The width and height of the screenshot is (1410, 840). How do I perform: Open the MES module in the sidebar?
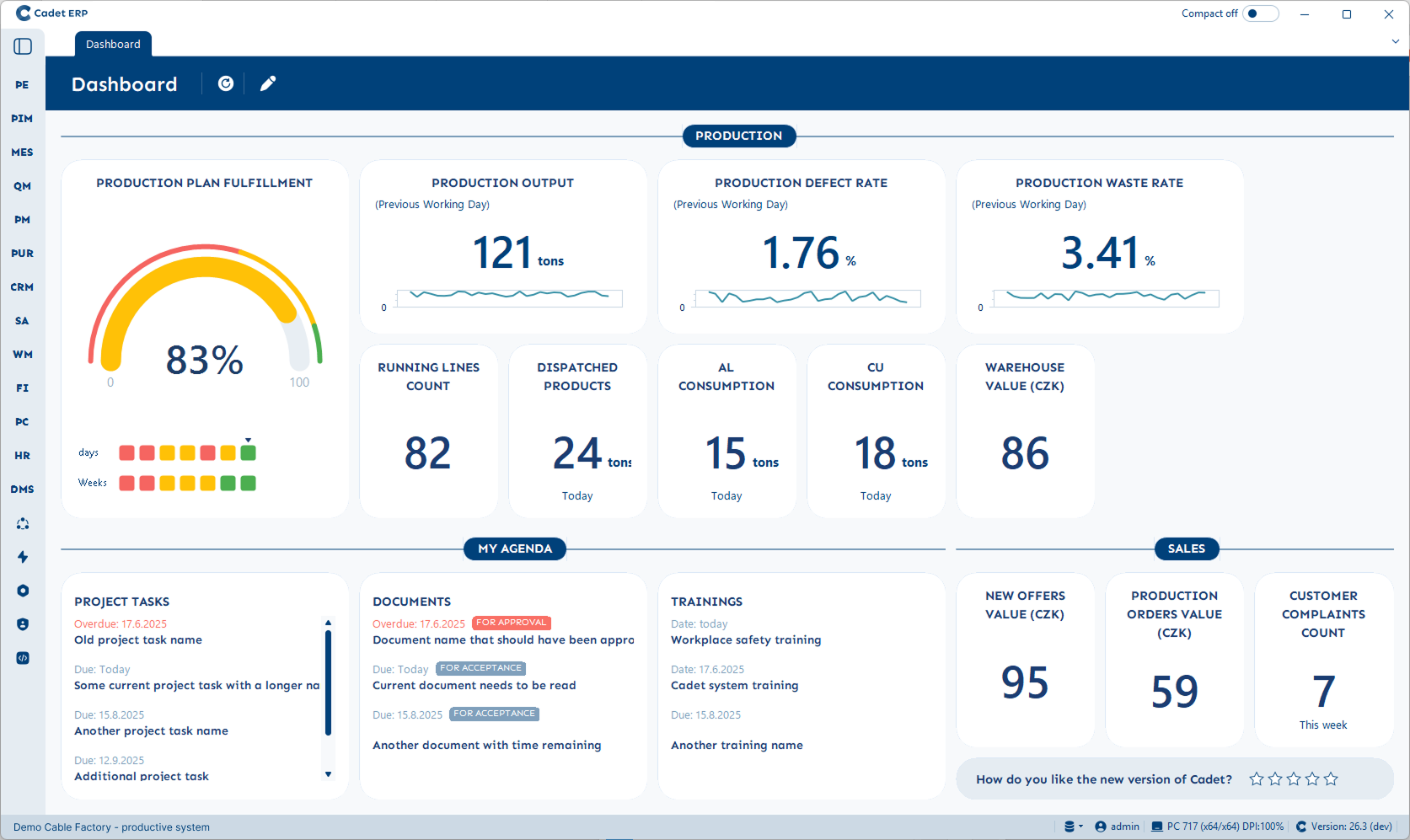[x=22, y=152]
